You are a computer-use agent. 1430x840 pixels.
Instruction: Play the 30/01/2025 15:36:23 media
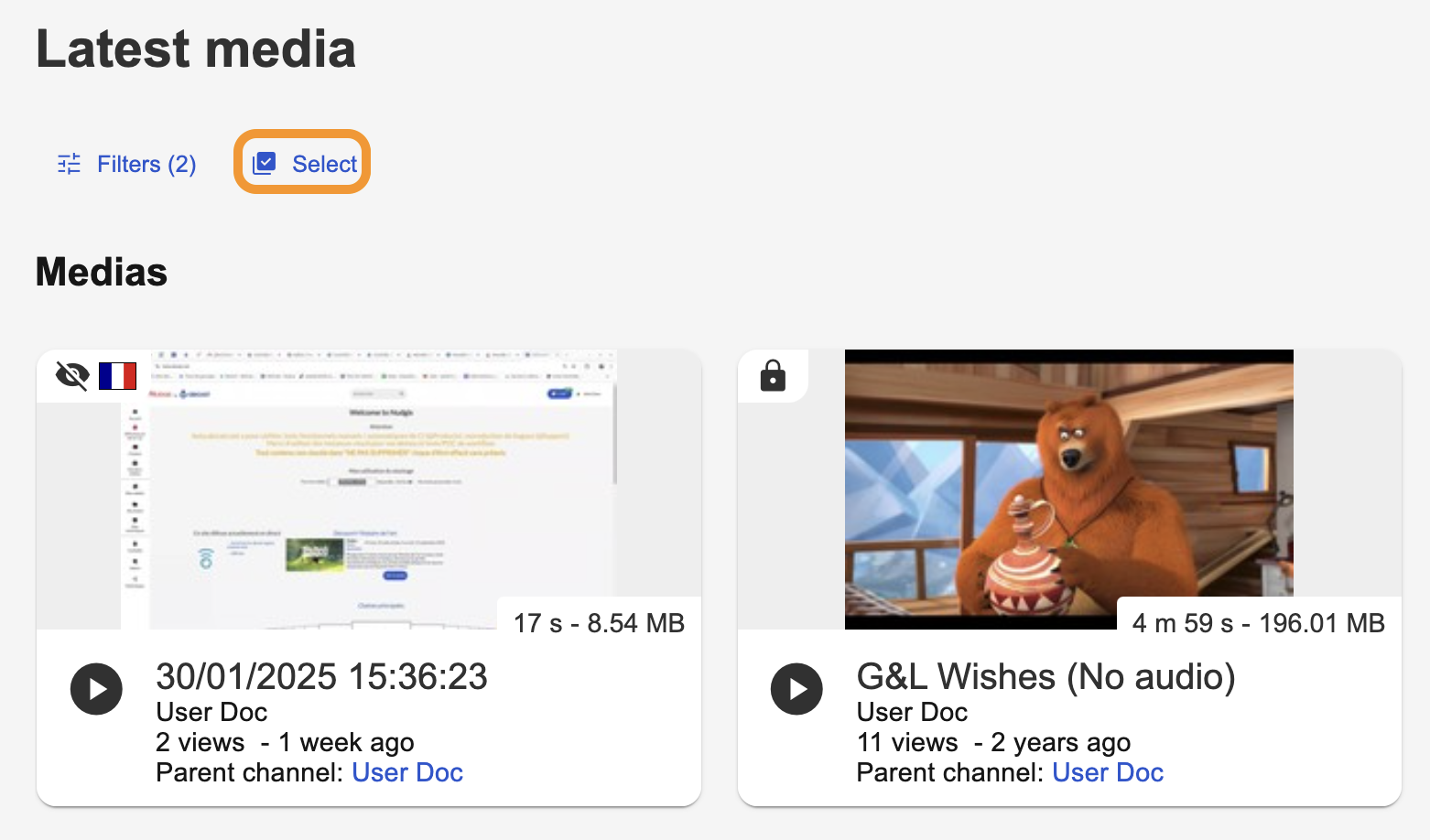[x=96, y=689]
